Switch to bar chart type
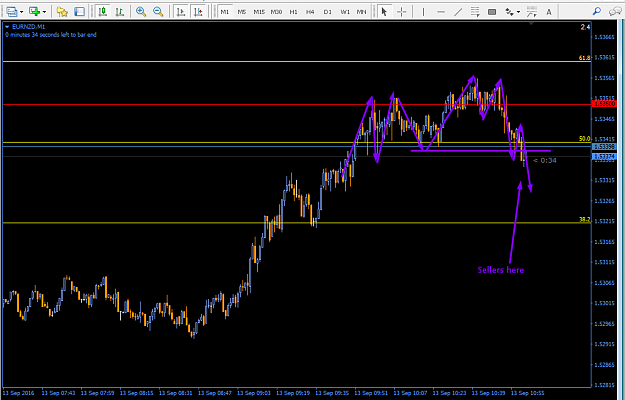This screenshot has width=625, height=400. pos(120,12)
